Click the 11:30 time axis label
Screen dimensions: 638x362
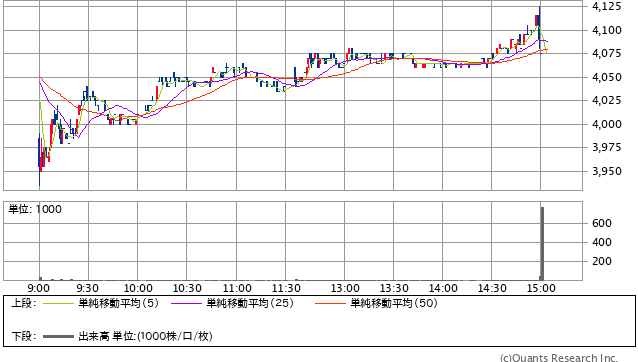(x=286, y=288)
